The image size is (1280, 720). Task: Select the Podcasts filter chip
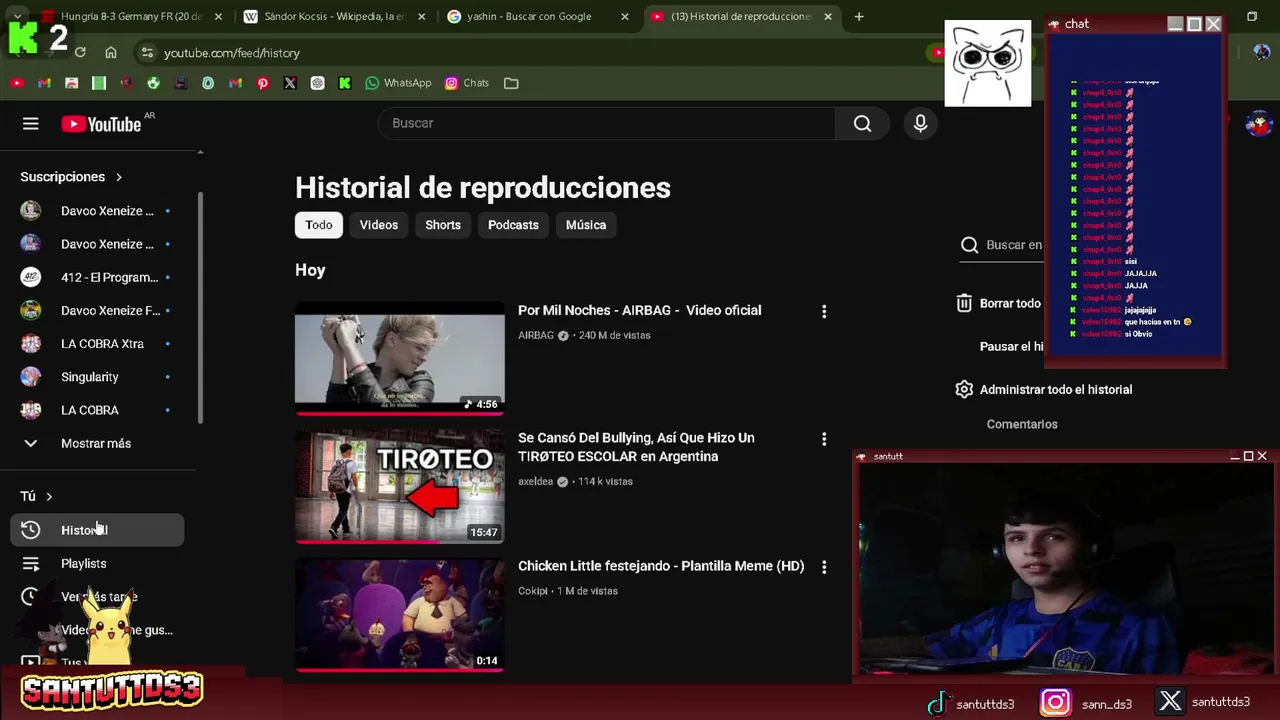(513, 225)
